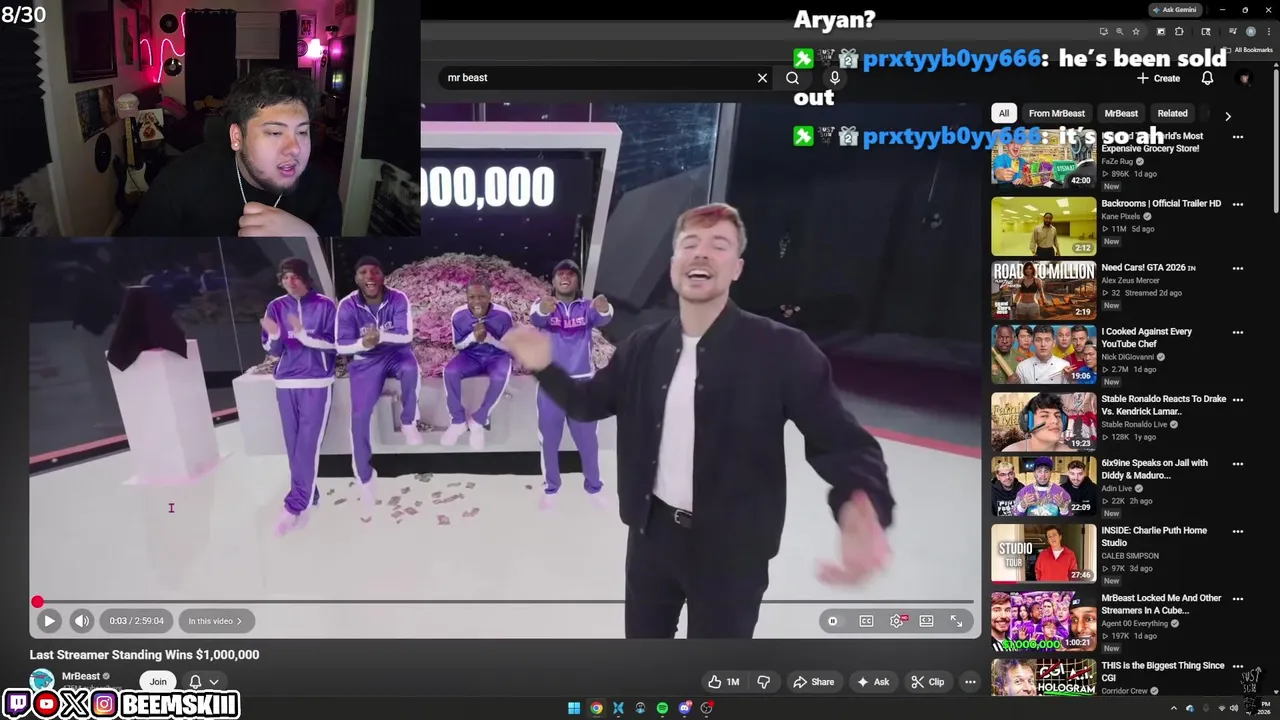Open Chrome media controls icon
The width and height of the screenshot is (1280, 720).
(x=1233, y=31)
